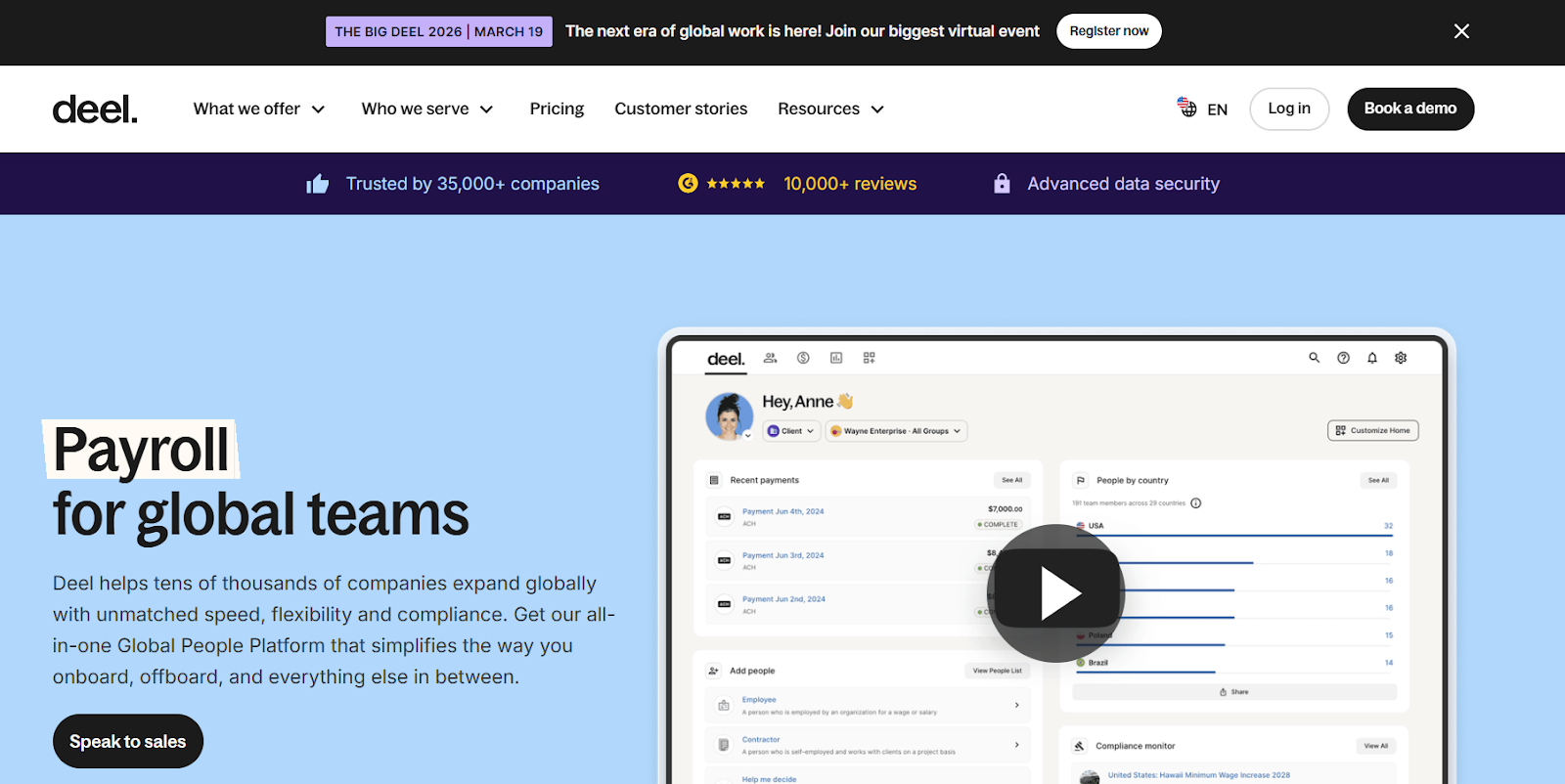Click the Trusted by 35,000+ companies text
Image resolution: width=1565 pixels, height=784 pixels.
[x=472, y=184]
